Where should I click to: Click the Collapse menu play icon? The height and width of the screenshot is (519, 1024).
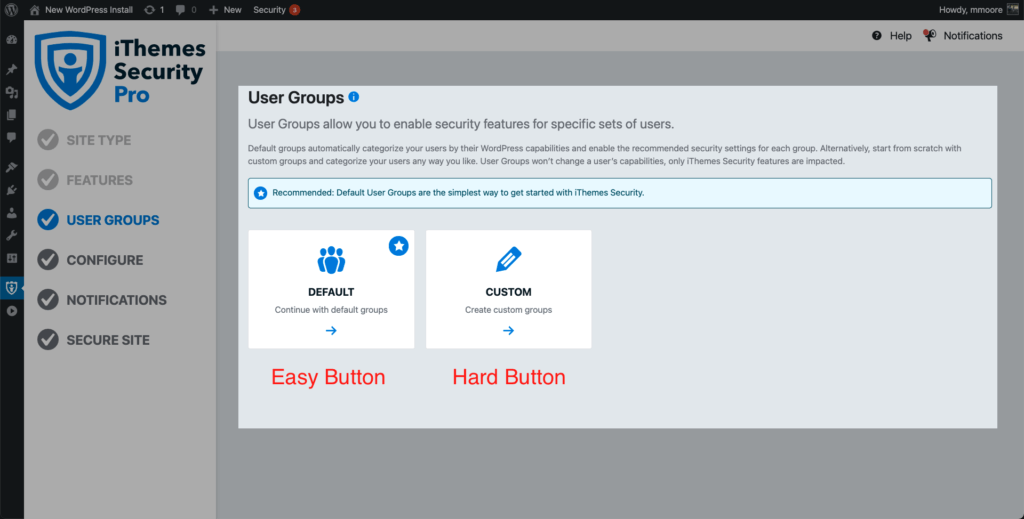pos(11,311)
